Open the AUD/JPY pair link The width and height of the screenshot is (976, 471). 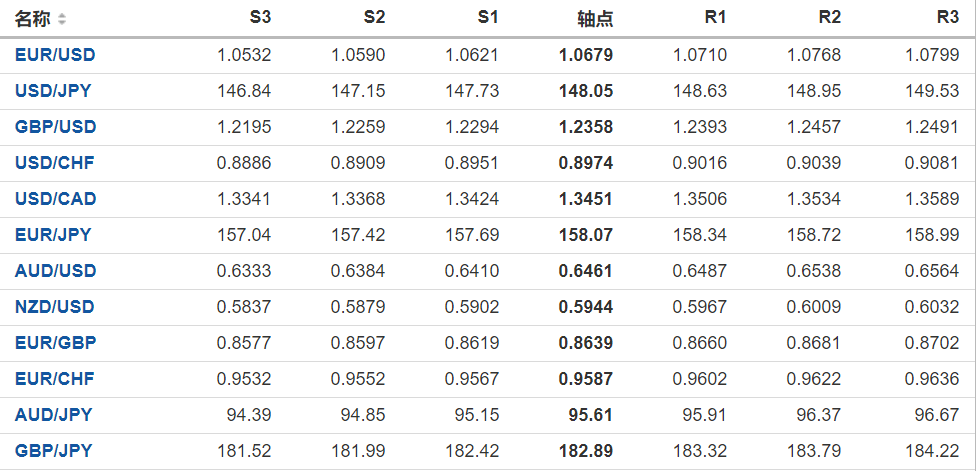pos(53,415)
